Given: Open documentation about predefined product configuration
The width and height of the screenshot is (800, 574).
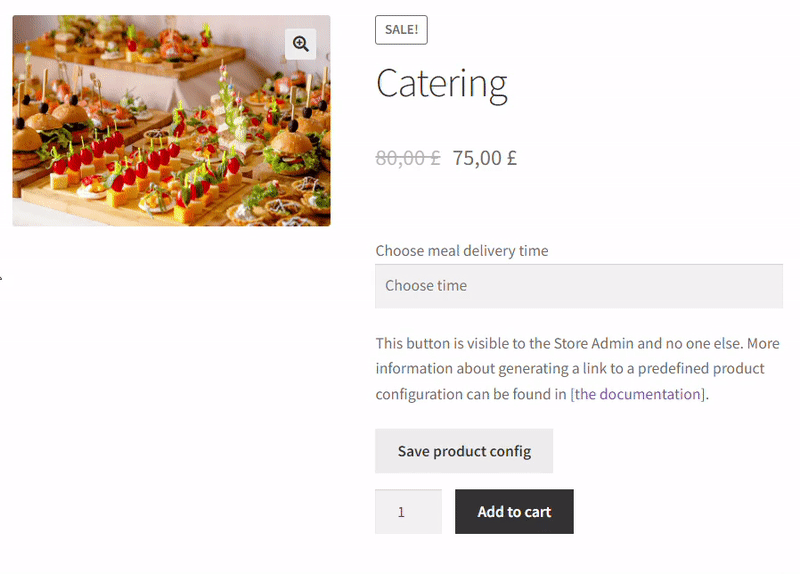Looking at the screenshot, I should 637,394.
